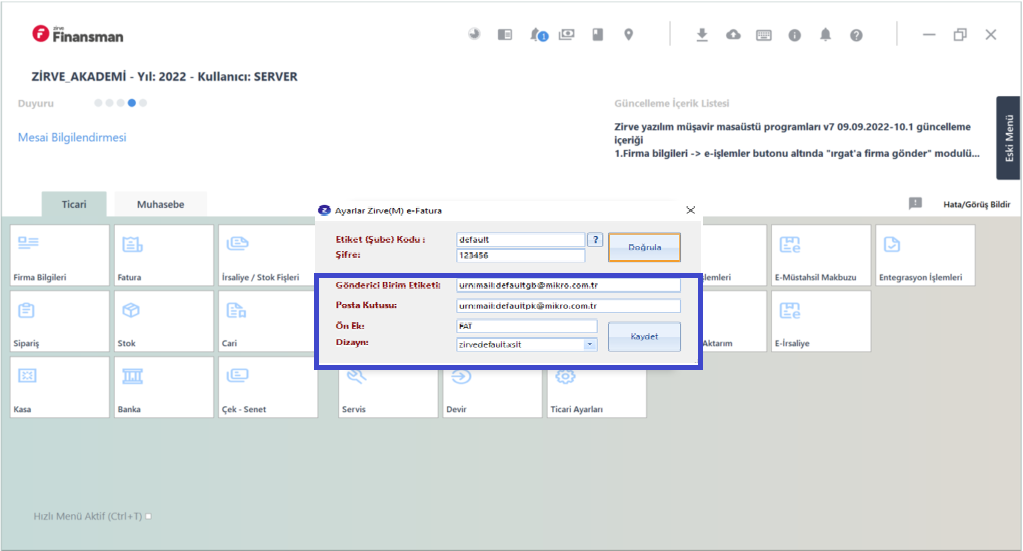Click the Zirve Finansman logo
Screen dimensions: 1023x551
78,35
